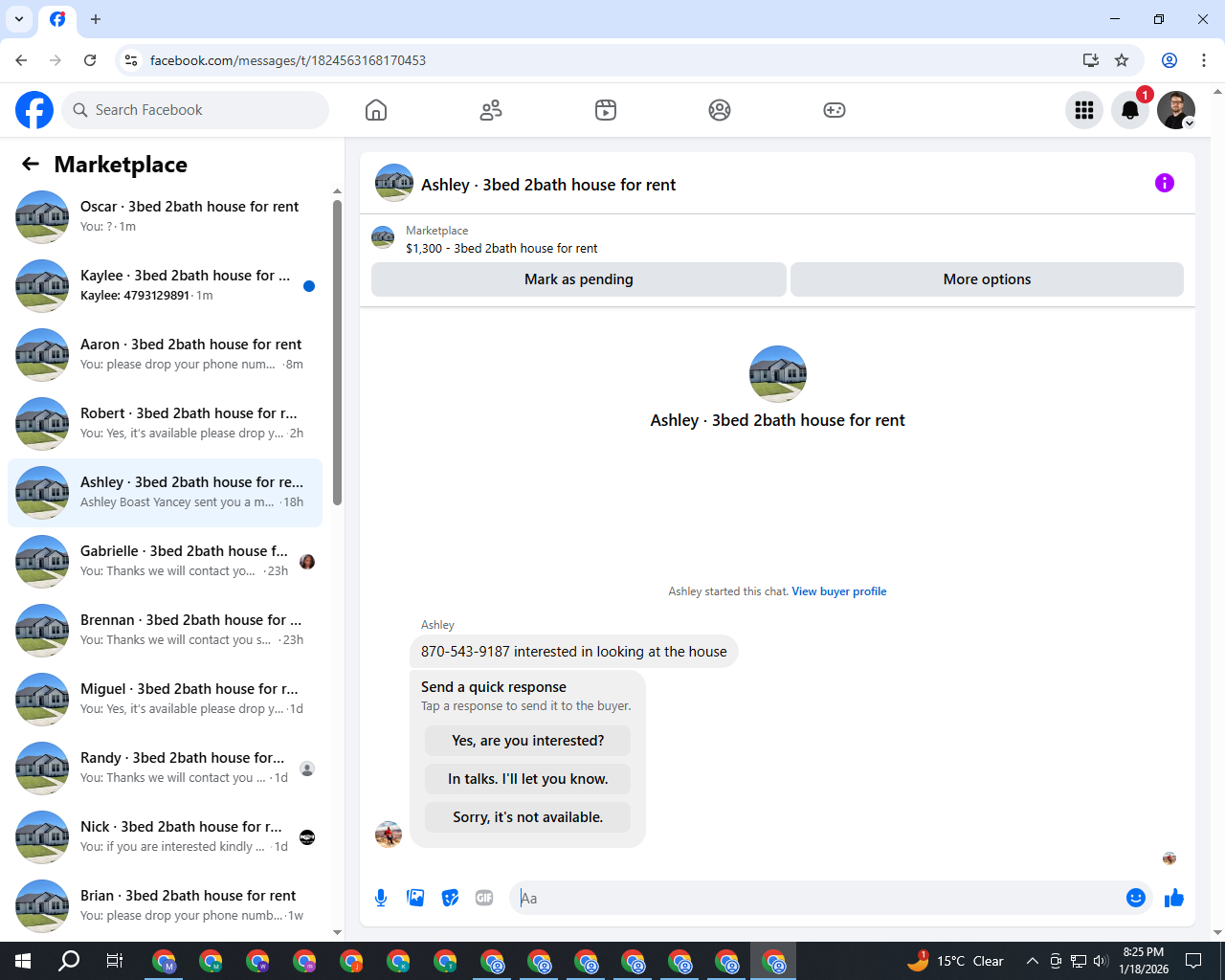Open Task View on the taskbar
This screenshot has width=1225, height=980.
[115, 961]
